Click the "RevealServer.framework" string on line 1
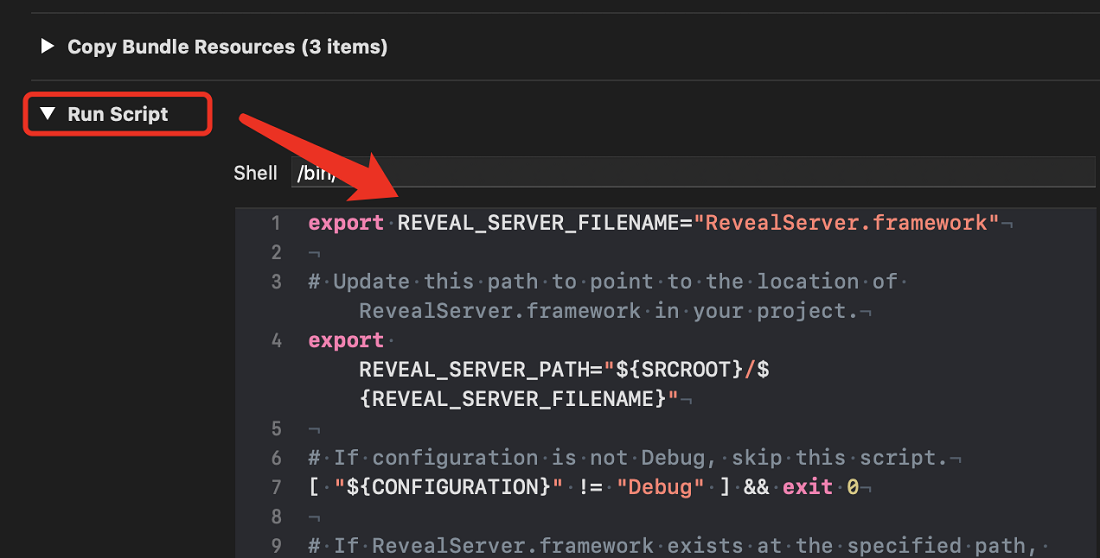 point(846,223)
